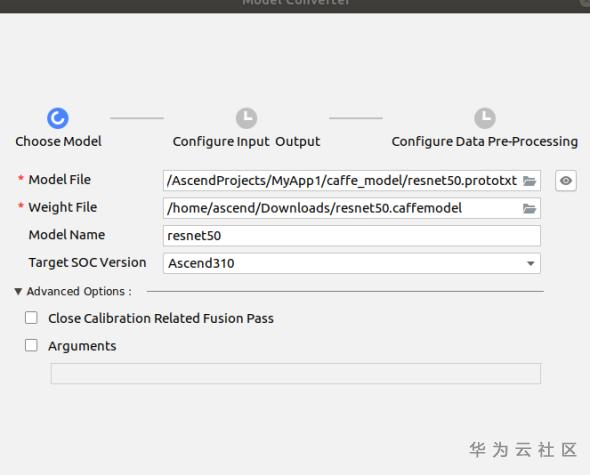Click the Choose Model step icon
590x475 pixels.
(x=58, y=118)
